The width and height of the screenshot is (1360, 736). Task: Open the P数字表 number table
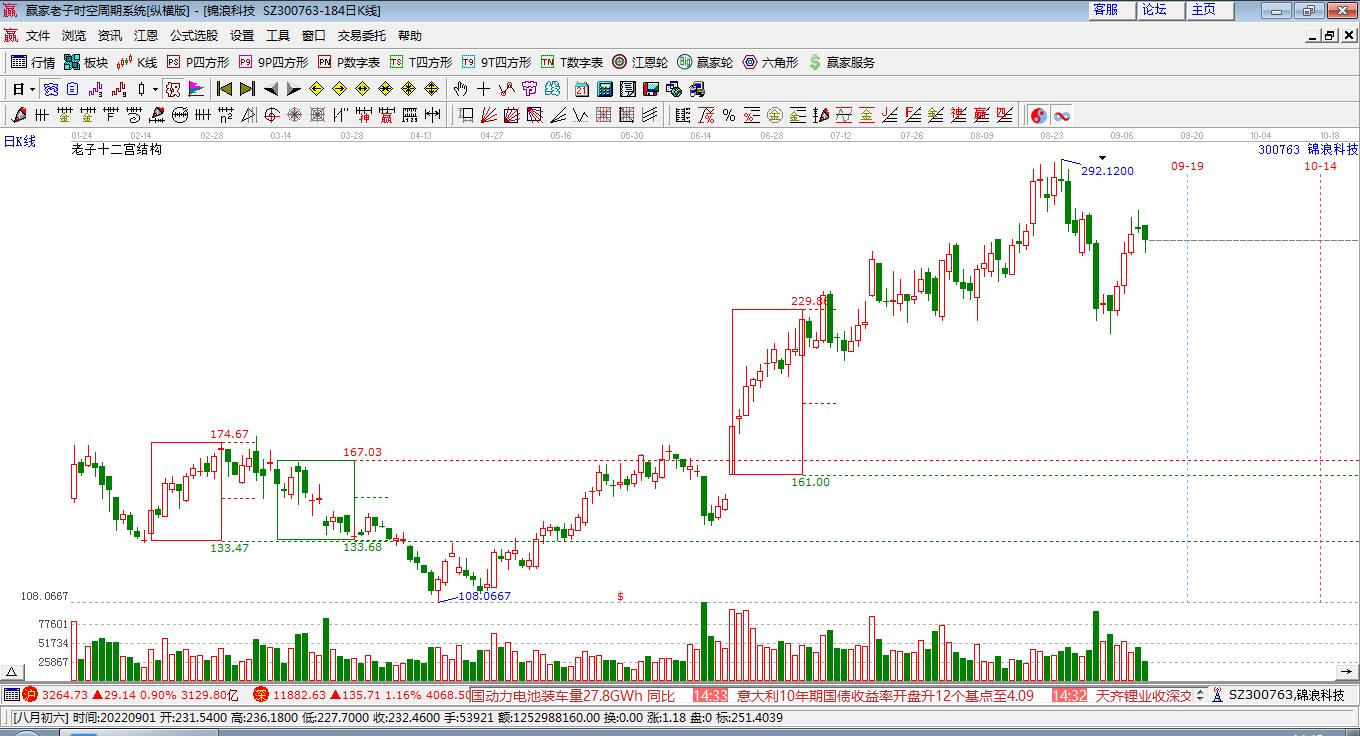(x=348, y=62)
